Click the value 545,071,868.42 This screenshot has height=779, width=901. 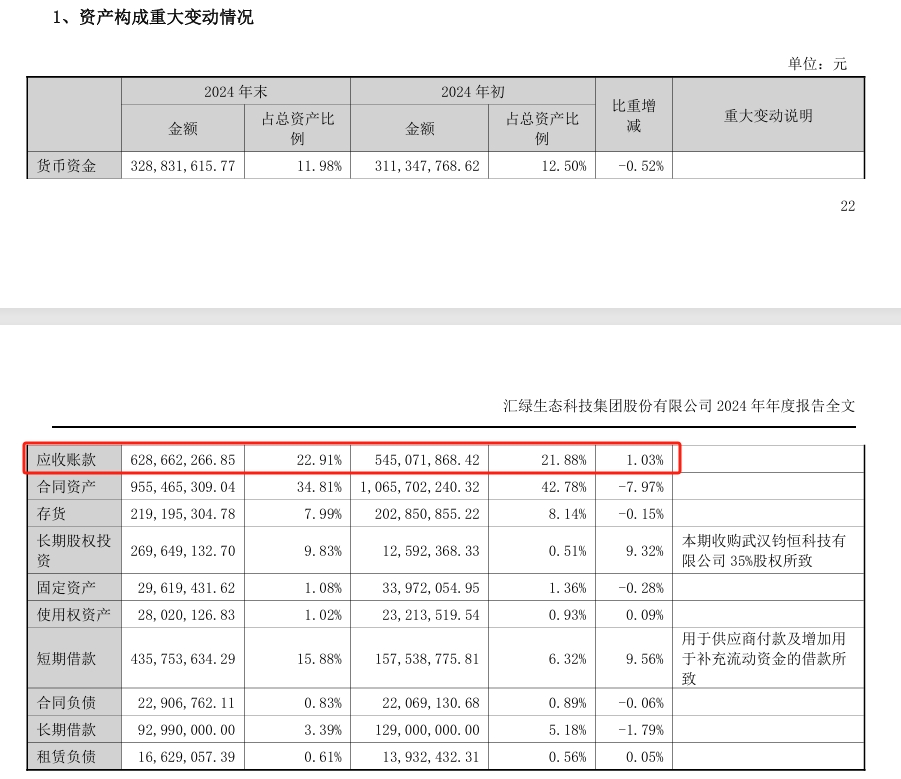tap(427, 460)
